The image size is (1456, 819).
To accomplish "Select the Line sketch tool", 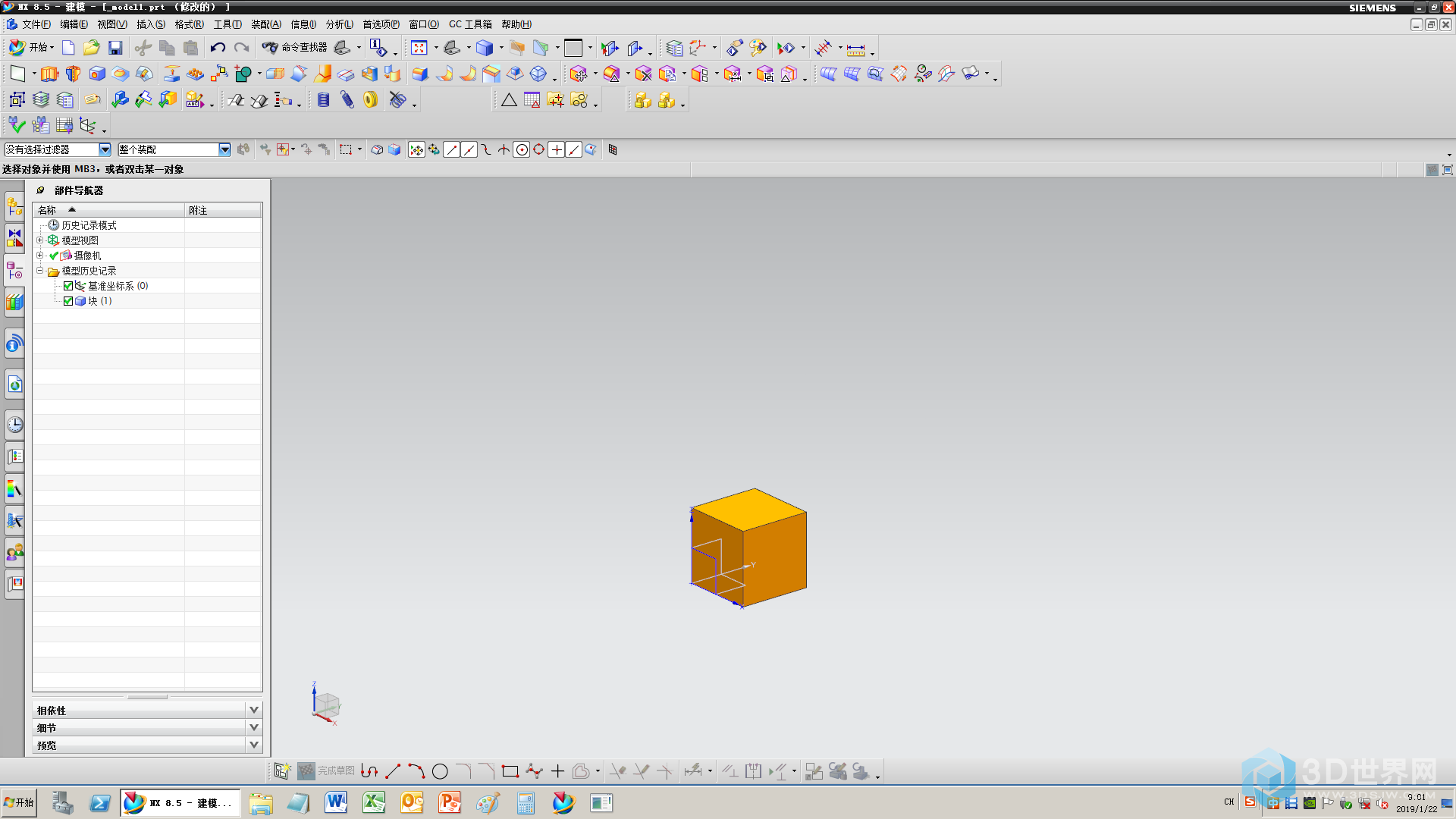I will click(393, 771).
